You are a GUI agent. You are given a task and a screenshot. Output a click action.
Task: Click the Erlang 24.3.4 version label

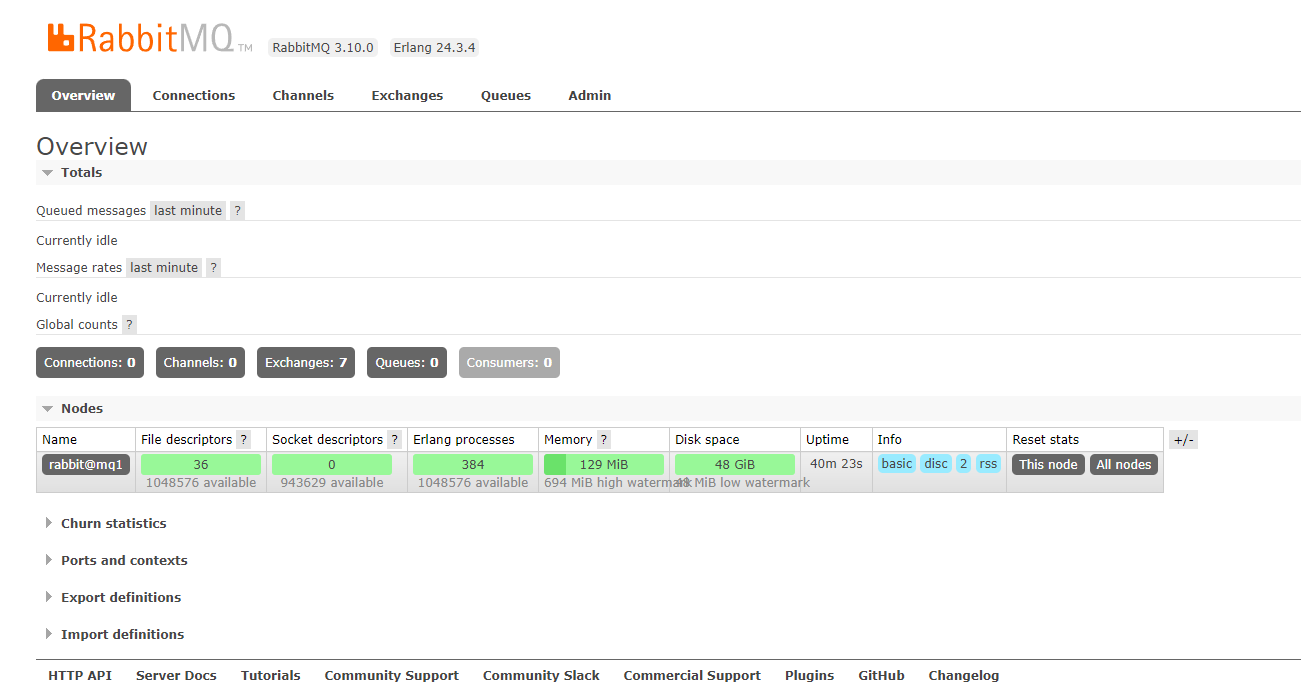click(x=434, y=48)
